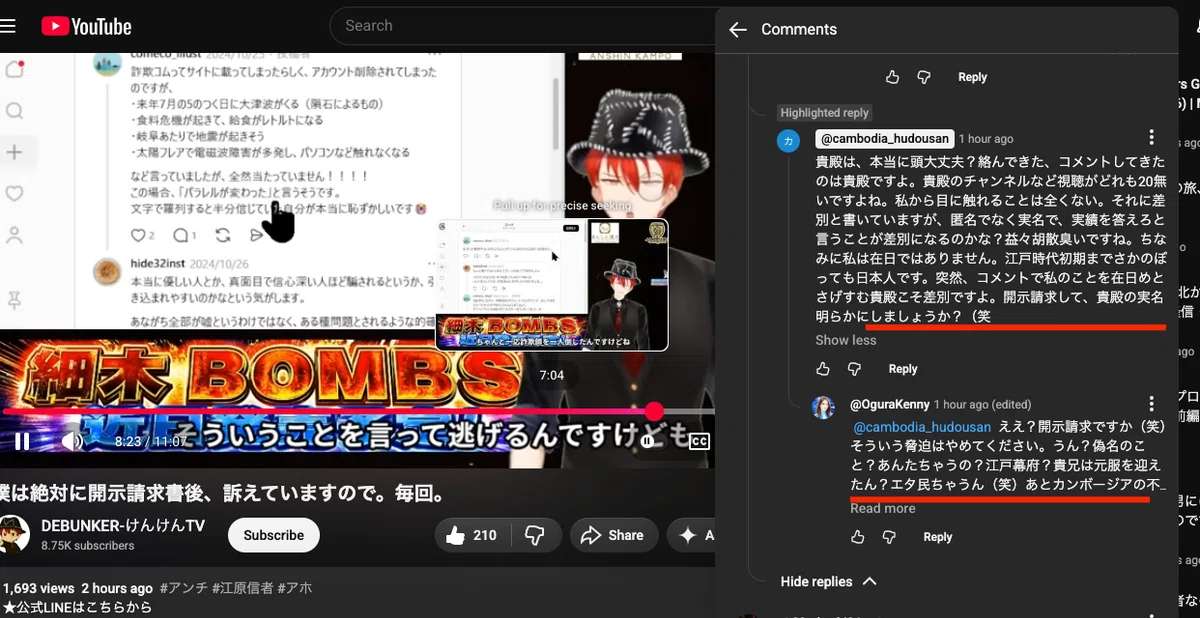Dislike @cambodia_hudousan's highlighted reply
The image size is (1200, 618).
click(x=854, y=369)
